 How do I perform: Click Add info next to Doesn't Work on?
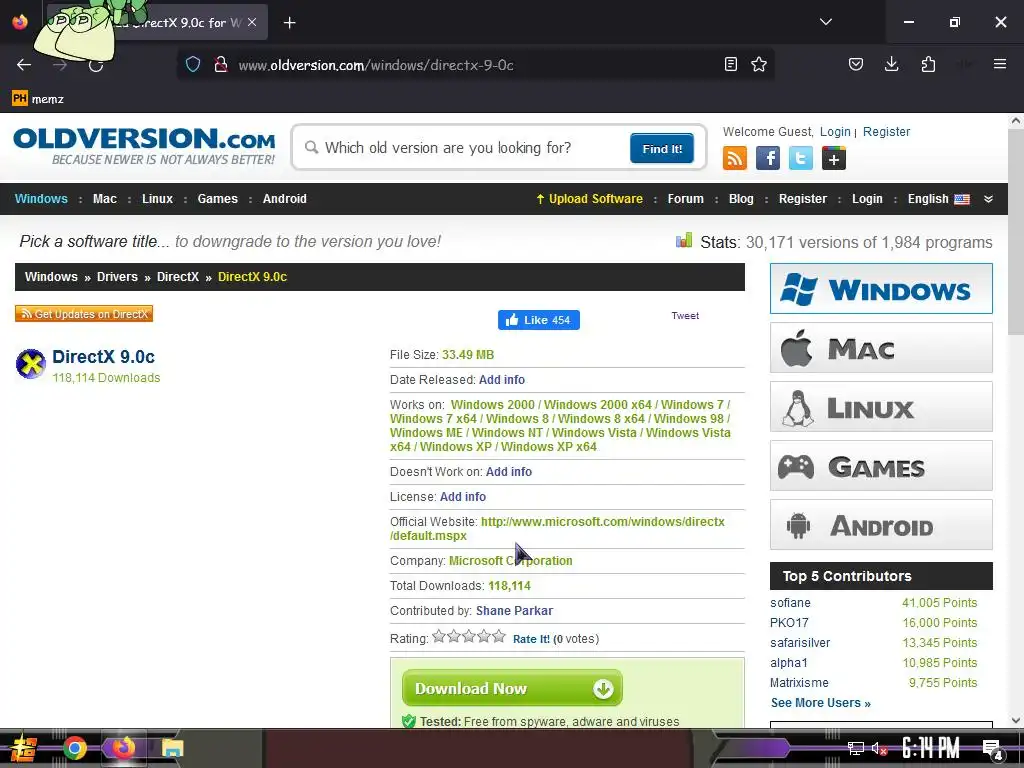pyautogui.click(x=509, y=472)
